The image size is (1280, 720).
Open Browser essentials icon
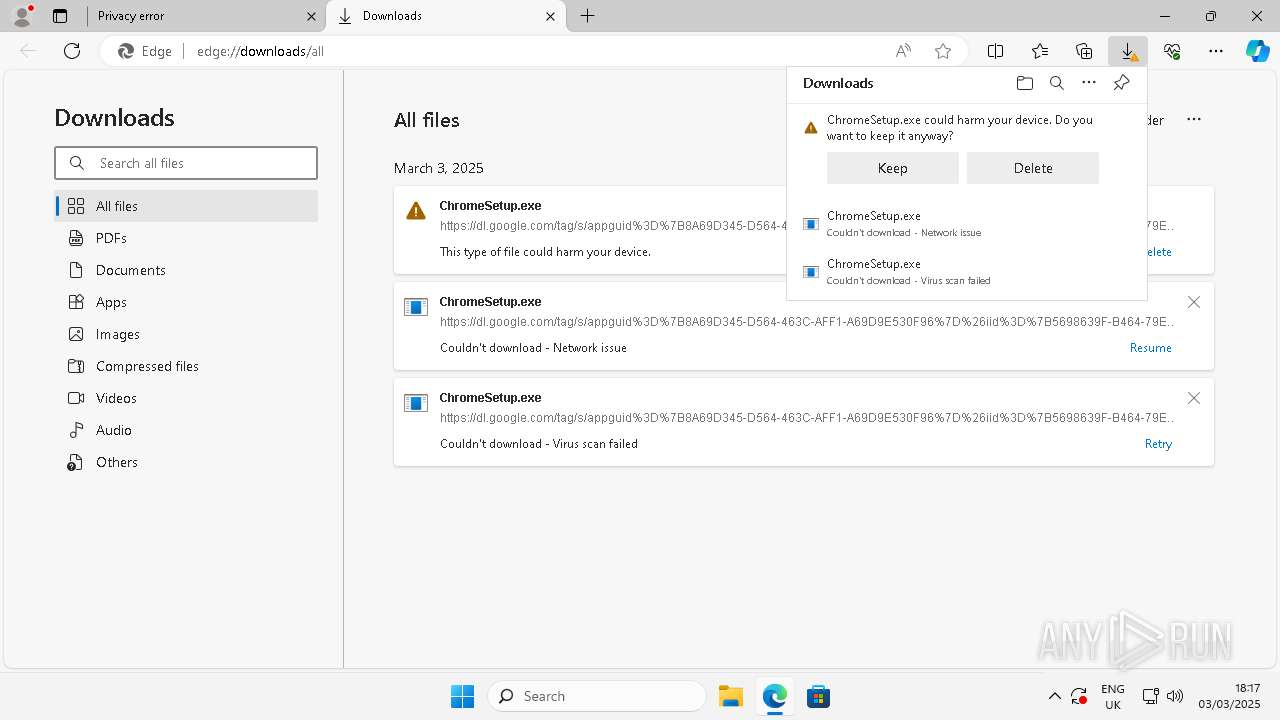[1172, 51]
